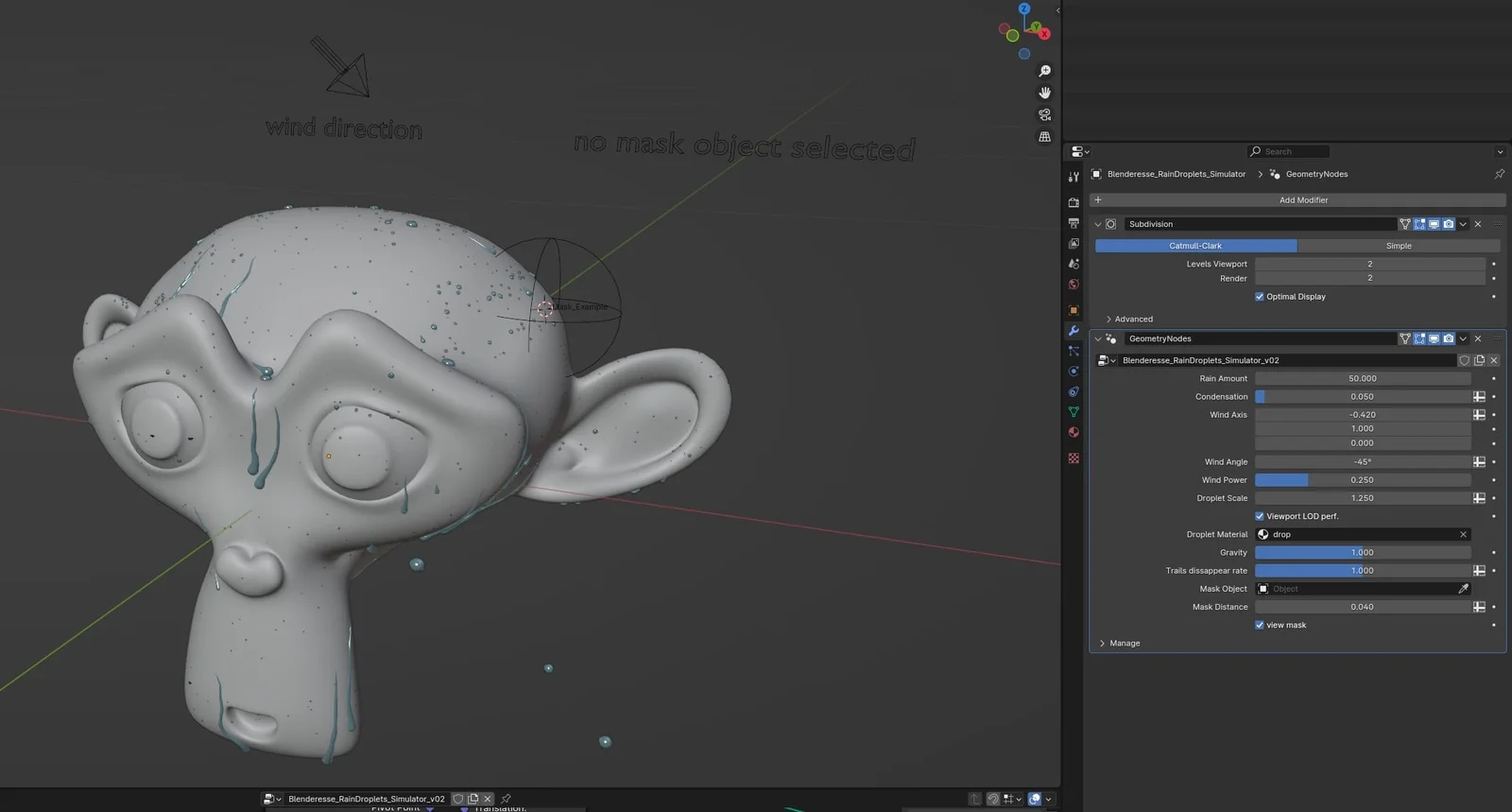Select the pan view hand icon
The width and height of the screenshot is (1512, 812).
point(1044,93)
